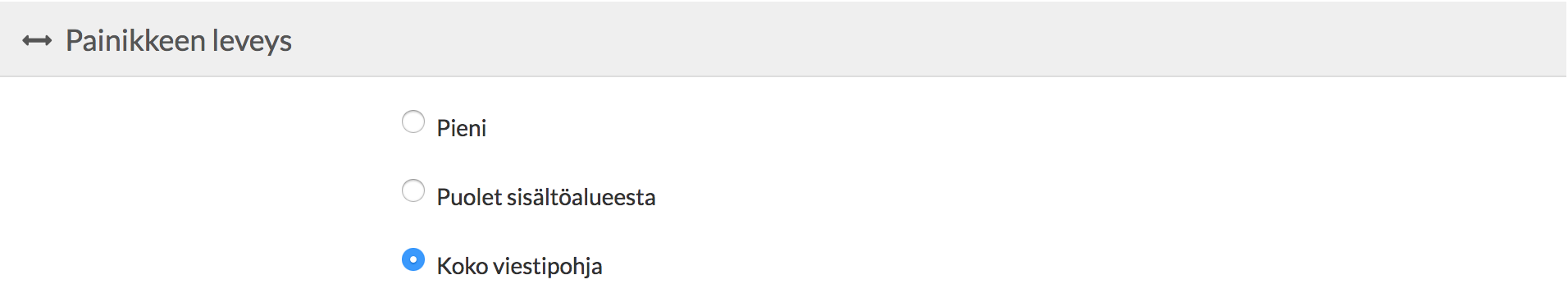This screenshot has height=307, width=1568.
Task: Click the Pieni label text
Action: tap(462, 128)
